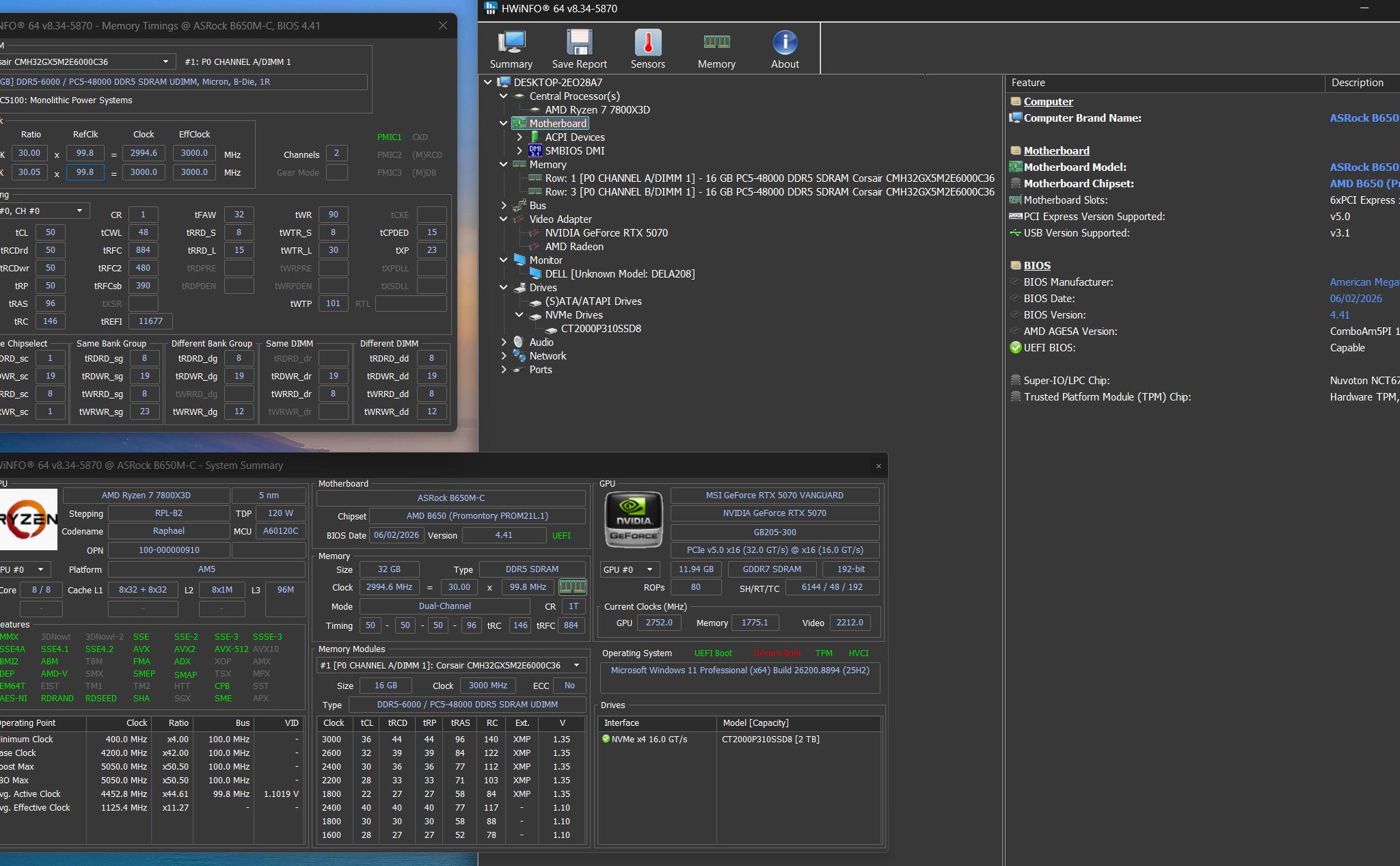Click the Network icon in tree
The width and height of the screenshot is (1400, 866).
520,356
